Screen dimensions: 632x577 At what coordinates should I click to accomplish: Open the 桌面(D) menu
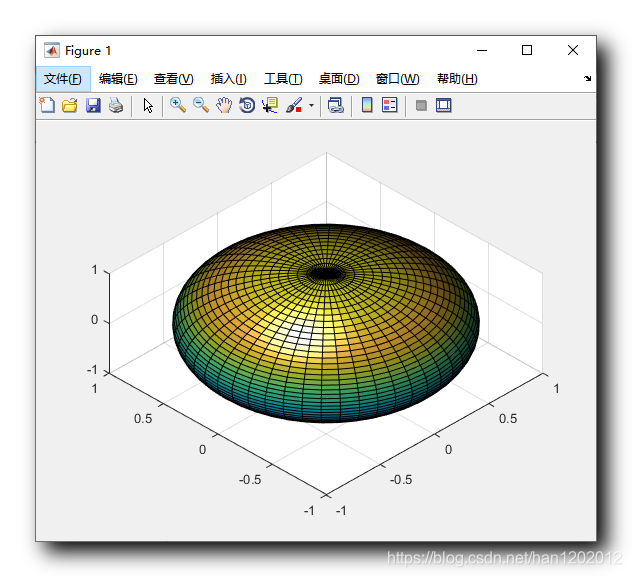(x=339, y=79)
